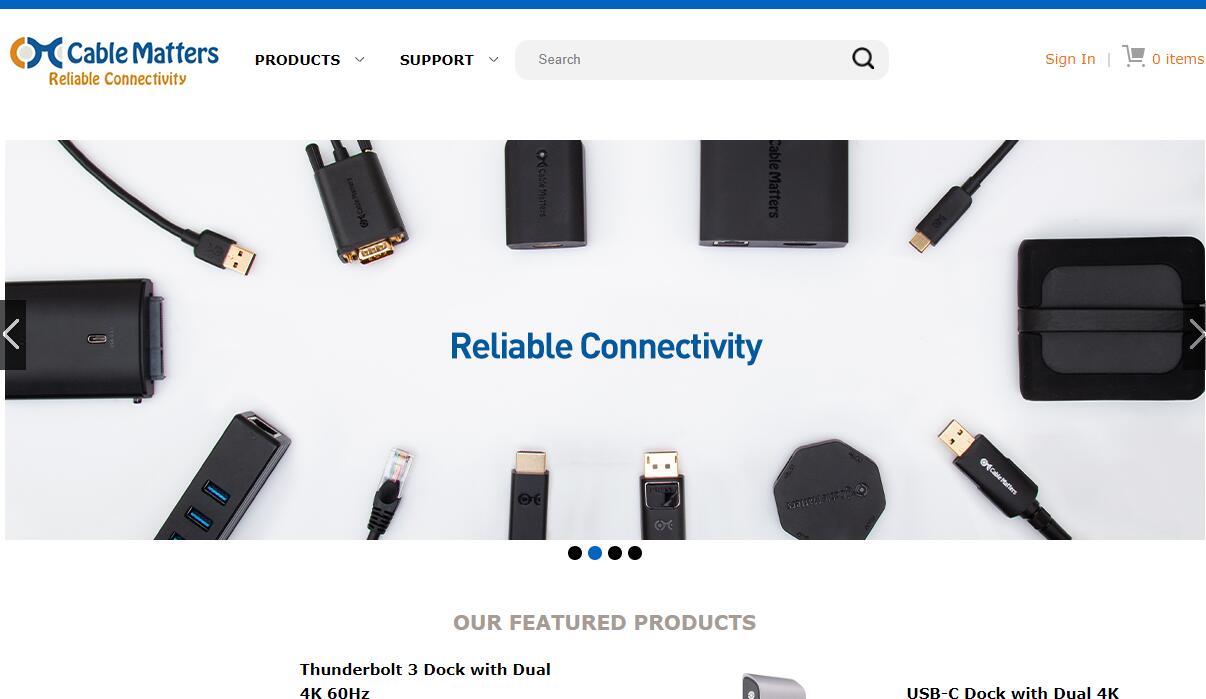Select the first carousel indicator dot

point(575,553)
